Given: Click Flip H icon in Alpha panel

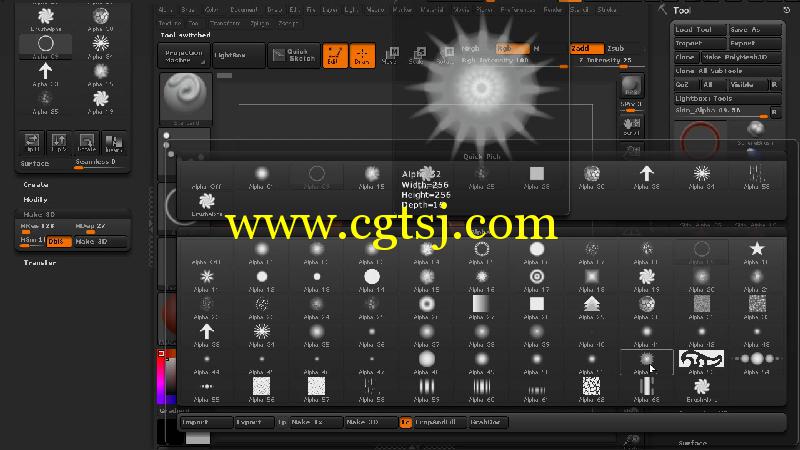Looking at the screenshot, I should click(x=32, y=142).
